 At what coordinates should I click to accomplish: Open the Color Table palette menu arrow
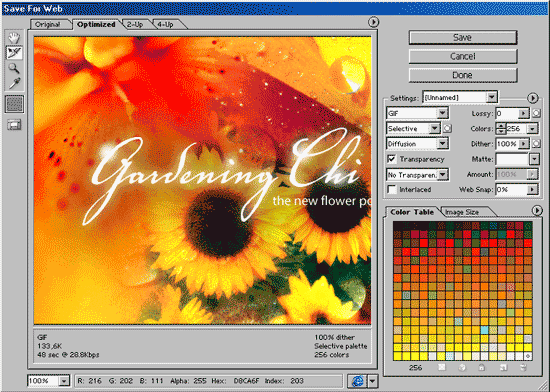click(x=537, y=210)
